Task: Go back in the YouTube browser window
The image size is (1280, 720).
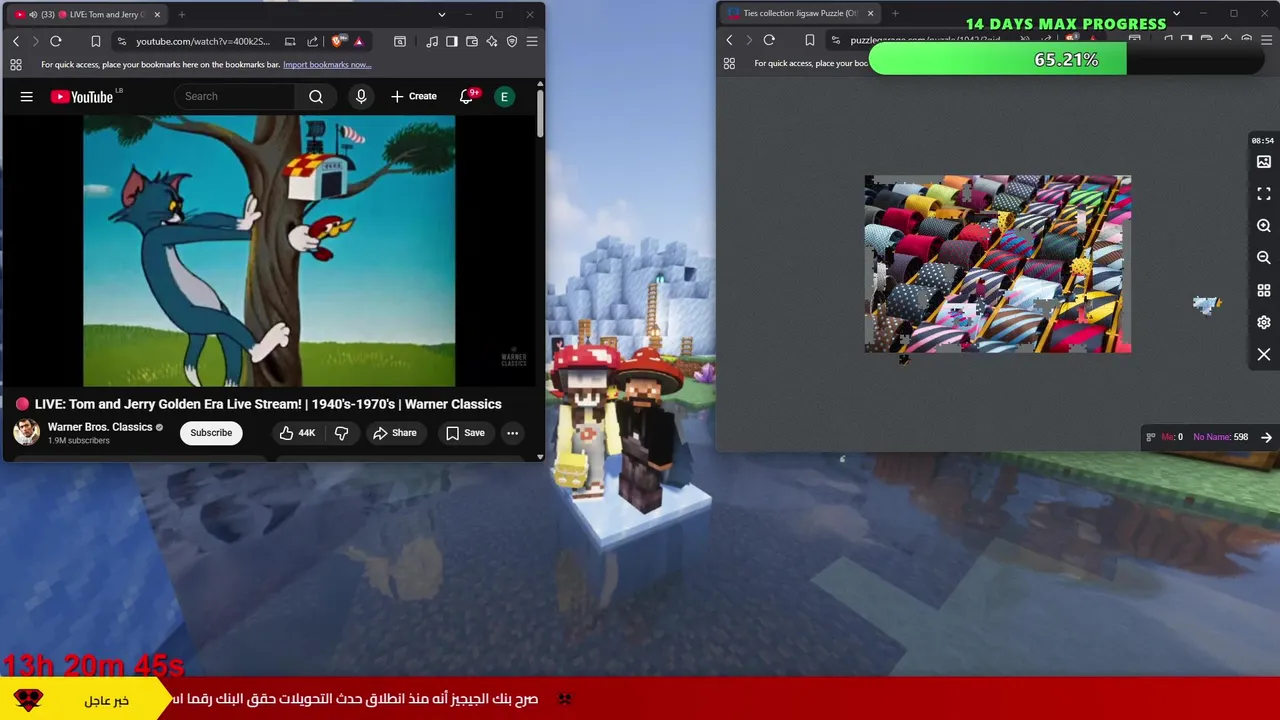Action: 16,41
